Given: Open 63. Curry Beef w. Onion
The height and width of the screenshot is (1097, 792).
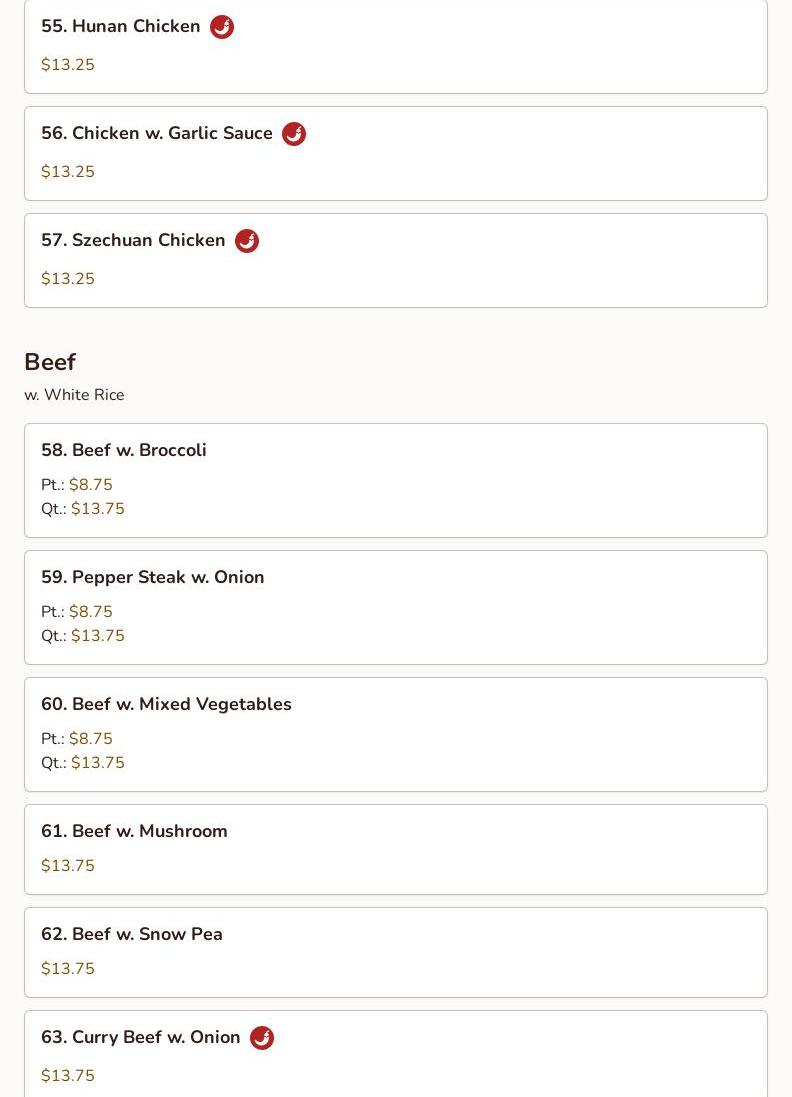Looking at the screenshot, I should tap(396, 1054).
